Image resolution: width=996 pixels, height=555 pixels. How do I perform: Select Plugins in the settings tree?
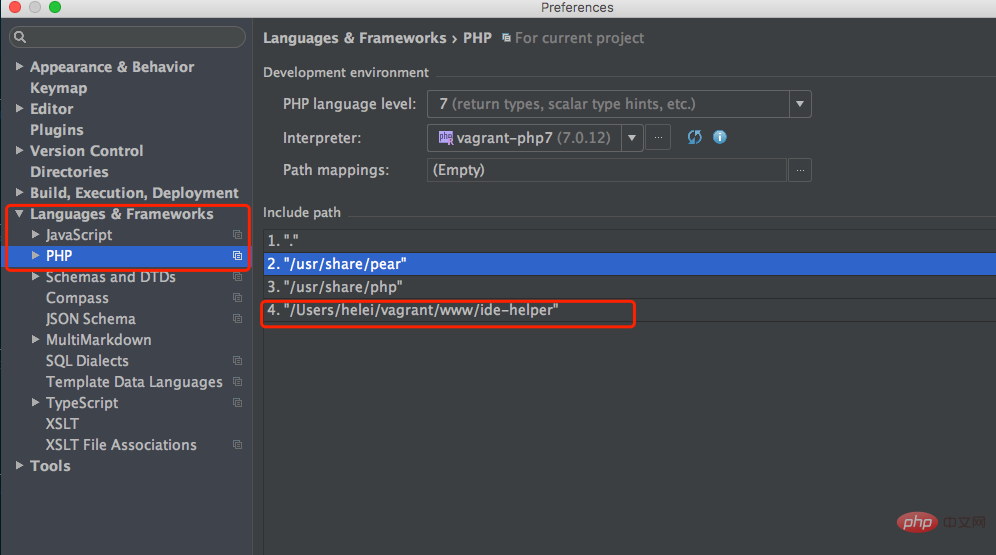click(x=56, y=130)
